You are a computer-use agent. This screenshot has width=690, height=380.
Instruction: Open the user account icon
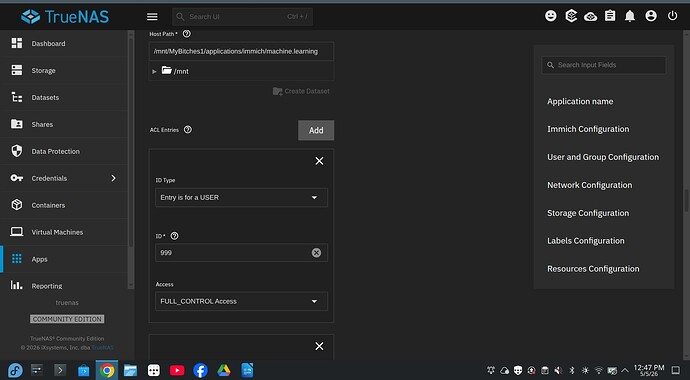651,16
